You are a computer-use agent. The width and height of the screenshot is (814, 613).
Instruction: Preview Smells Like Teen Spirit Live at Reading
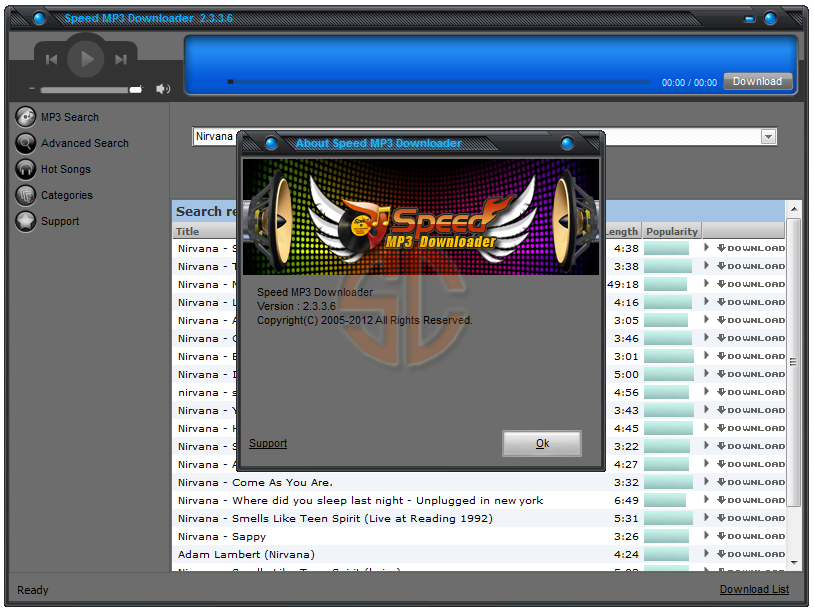click(x=706, y=517)
